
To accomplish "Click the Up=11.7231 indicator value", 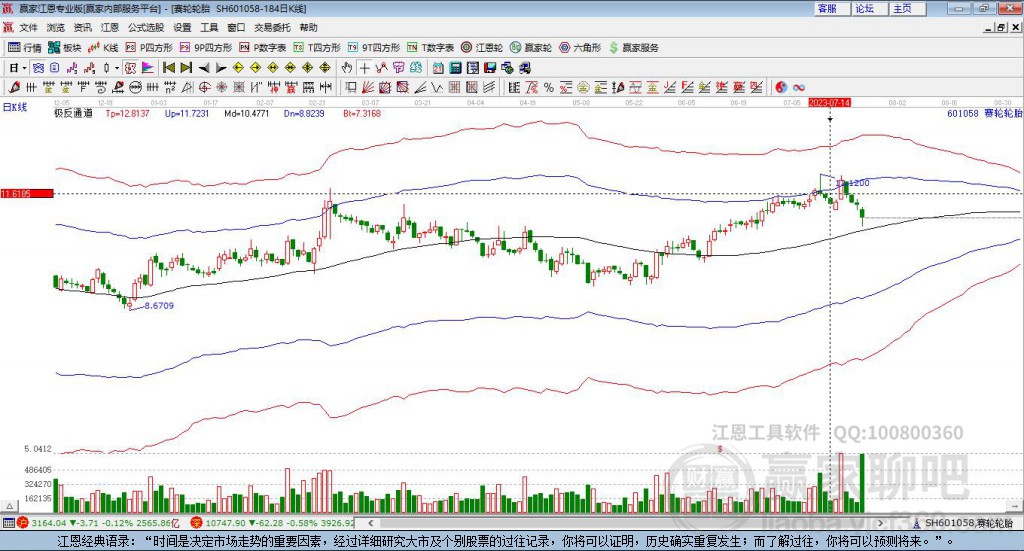I will click(x=187, y=113).
